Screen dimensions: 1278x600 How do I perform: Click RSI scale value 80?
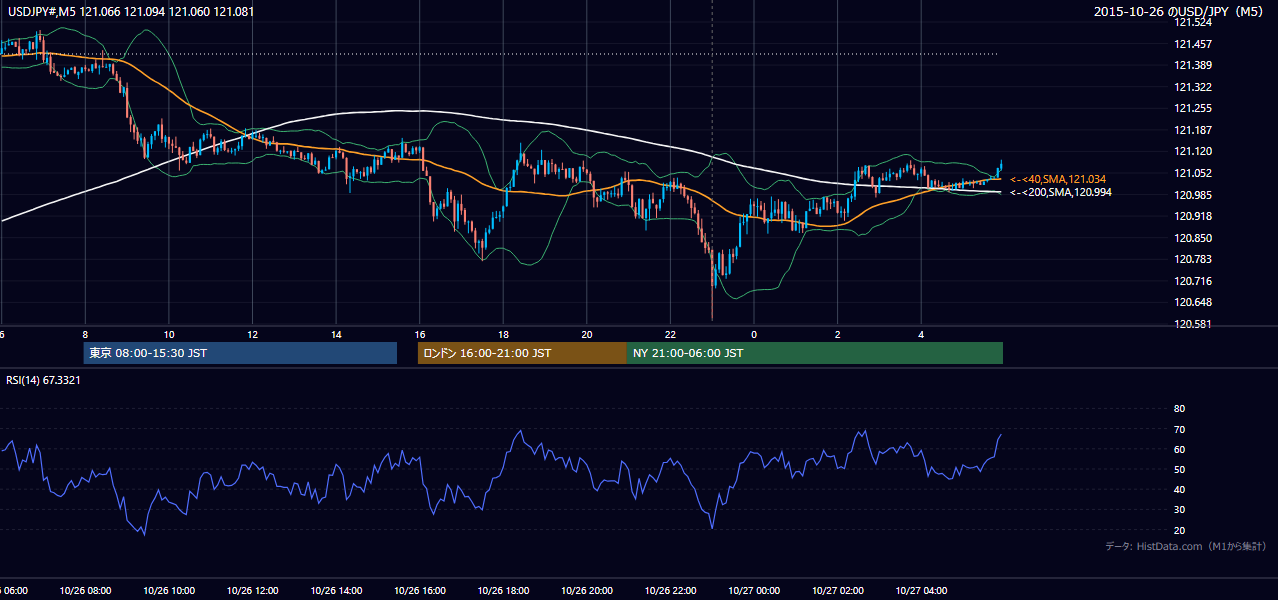point(1179,409)
